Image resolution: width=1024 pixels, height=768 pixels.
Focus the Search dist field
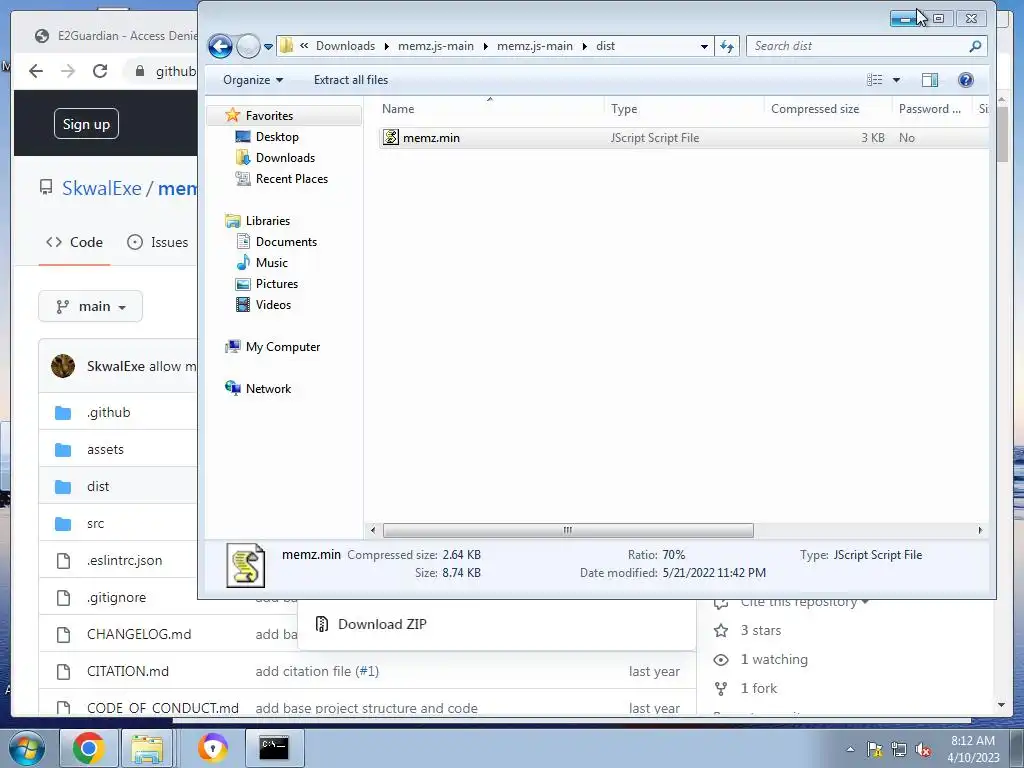pos(857,46)
